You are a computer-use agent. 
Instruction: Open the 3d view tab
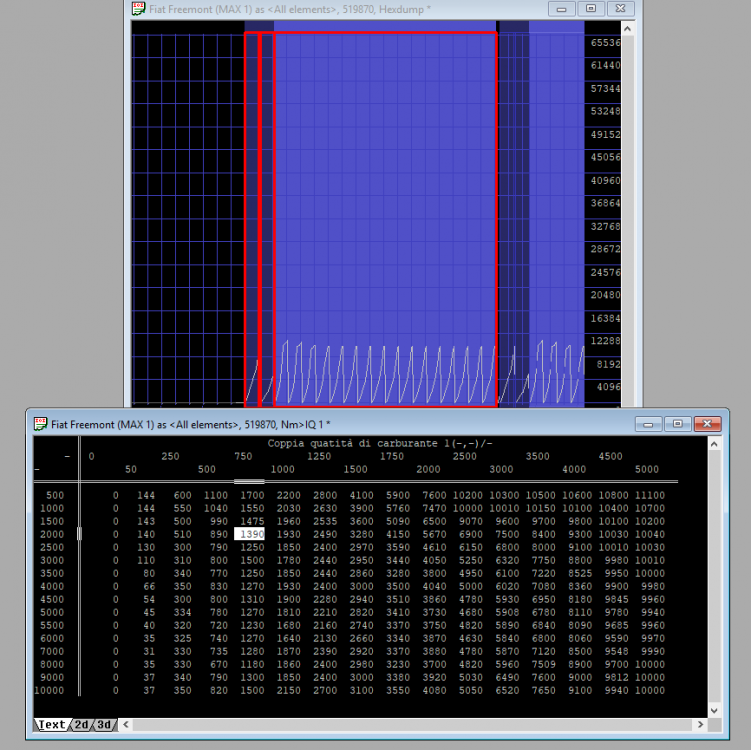pos(103,725)
